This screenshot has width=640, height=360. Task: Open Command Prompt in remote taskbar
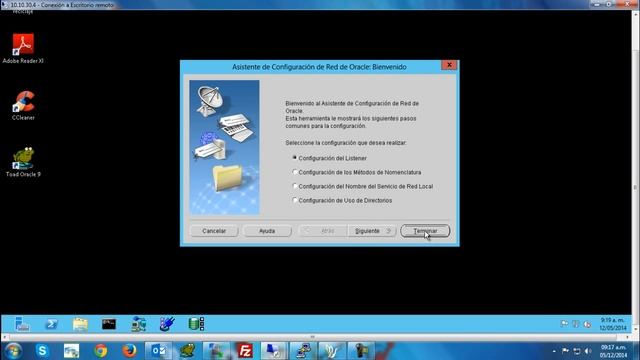(109, 324)
